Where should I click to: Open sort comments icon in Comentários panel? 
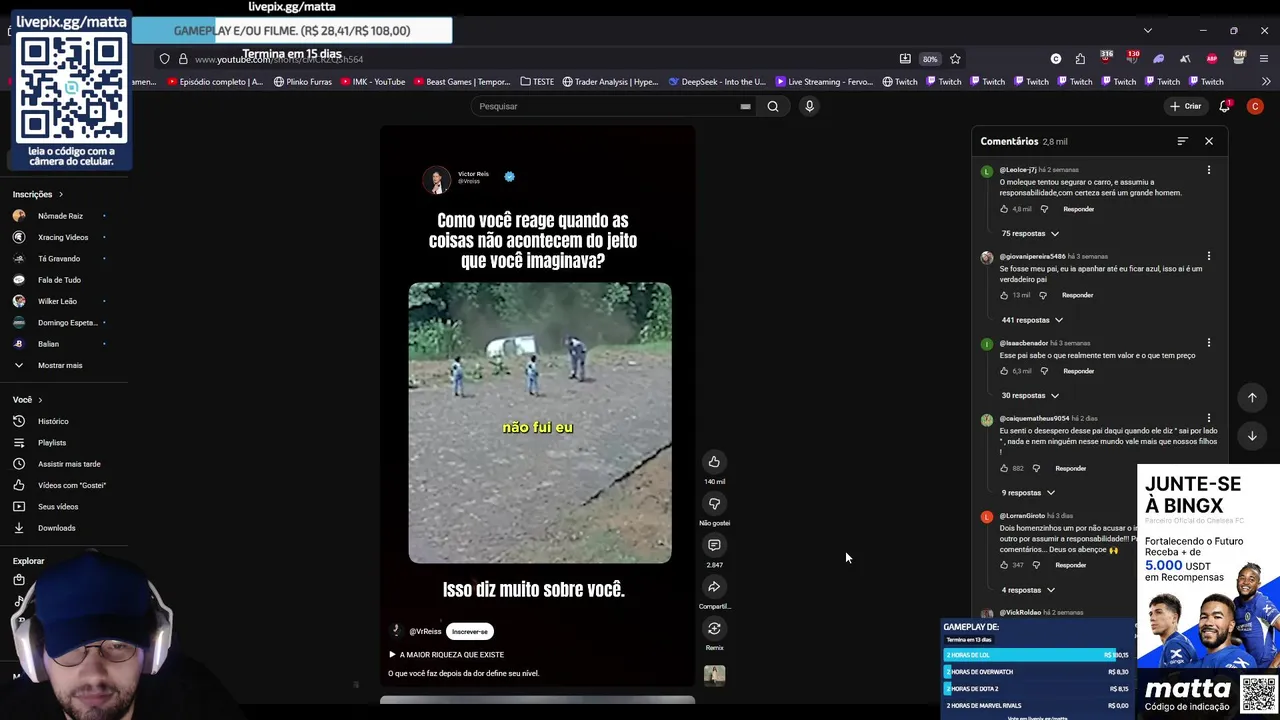pyautogui.click(x=1182, y=141)
